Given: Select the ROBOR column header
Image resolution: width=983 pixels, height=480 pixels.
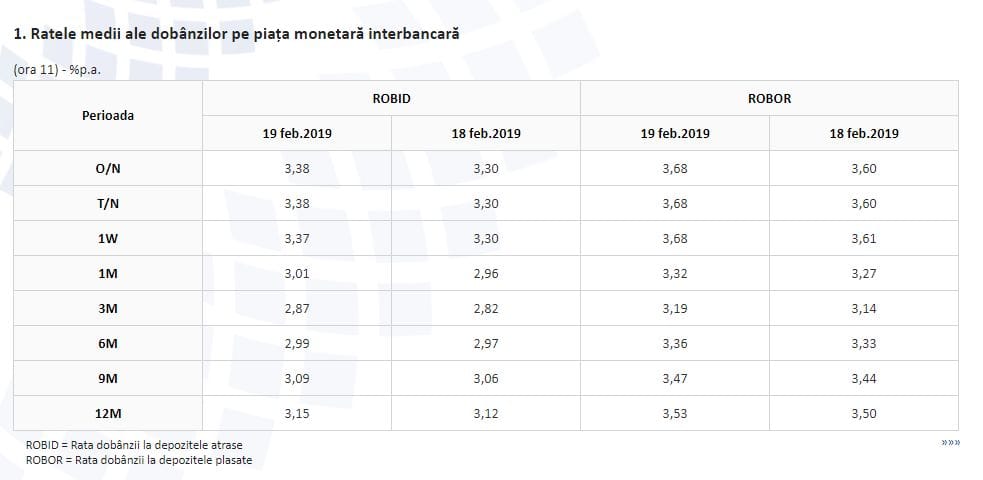Looking at the screenshot, I should tap(769, 98).
